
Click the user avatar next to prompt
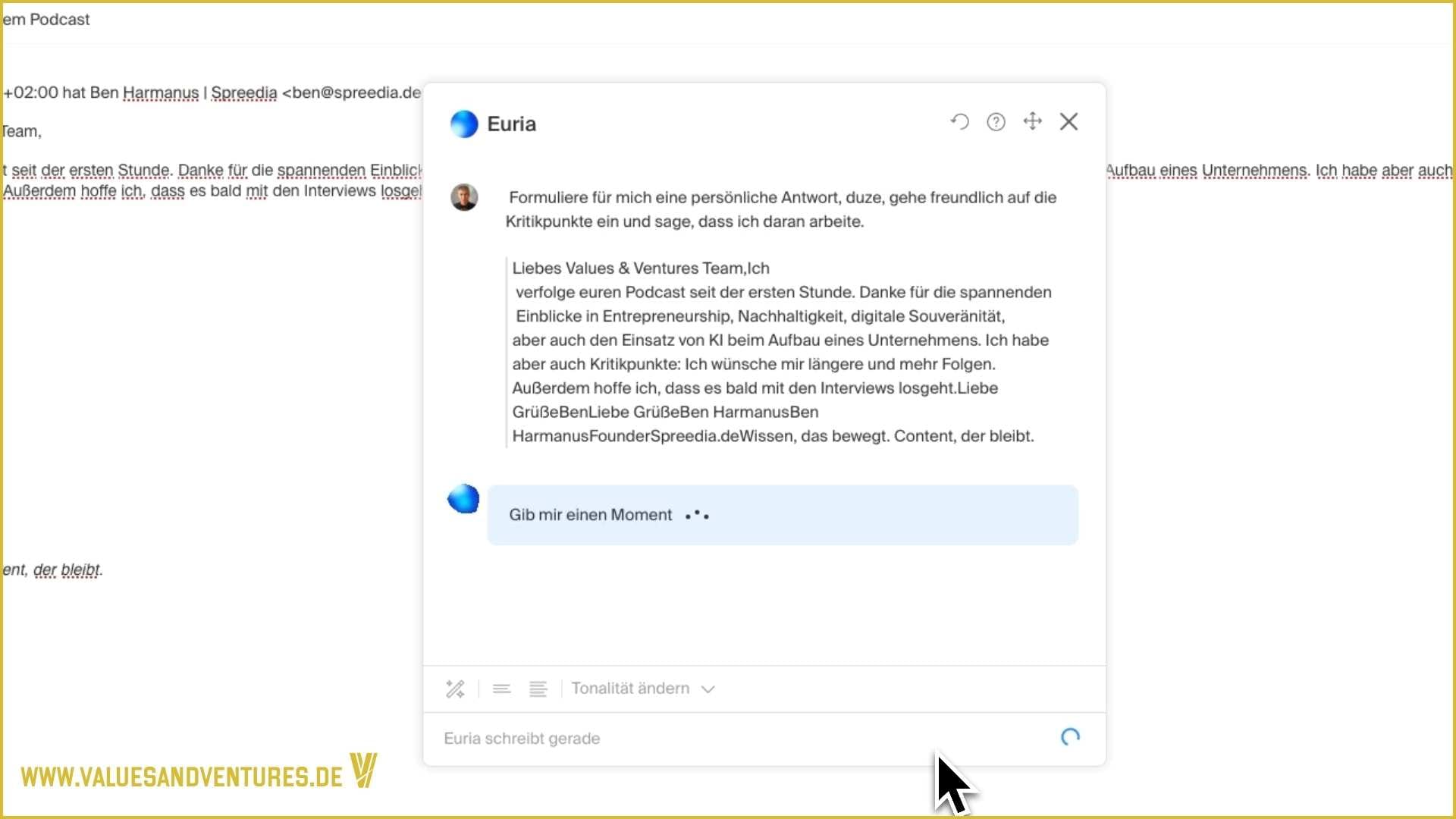tap(464, 197)
